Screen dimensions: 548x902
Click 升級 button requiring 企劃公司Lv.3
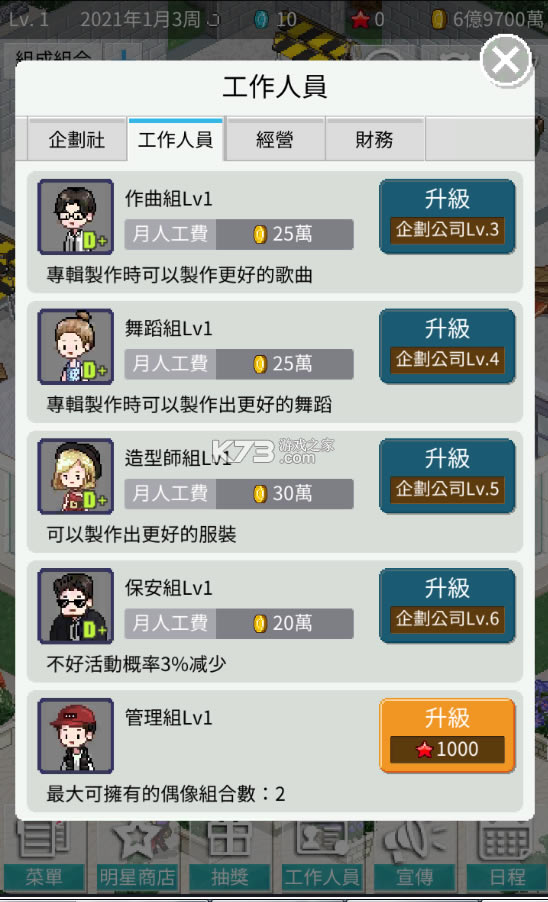tap(447, 217)
